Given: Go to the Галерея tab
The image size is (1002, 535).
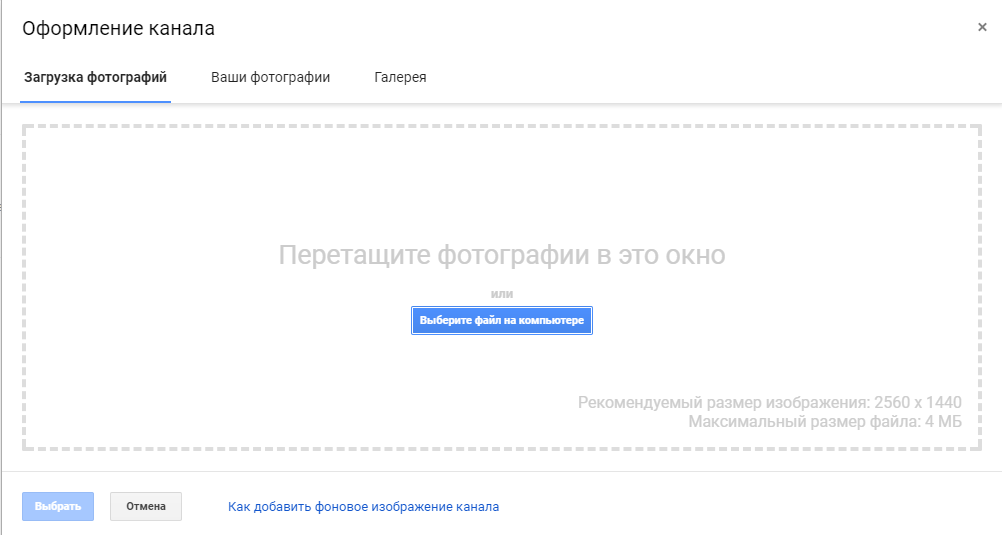Looking at the screenshot, I should tap(400, 77).
